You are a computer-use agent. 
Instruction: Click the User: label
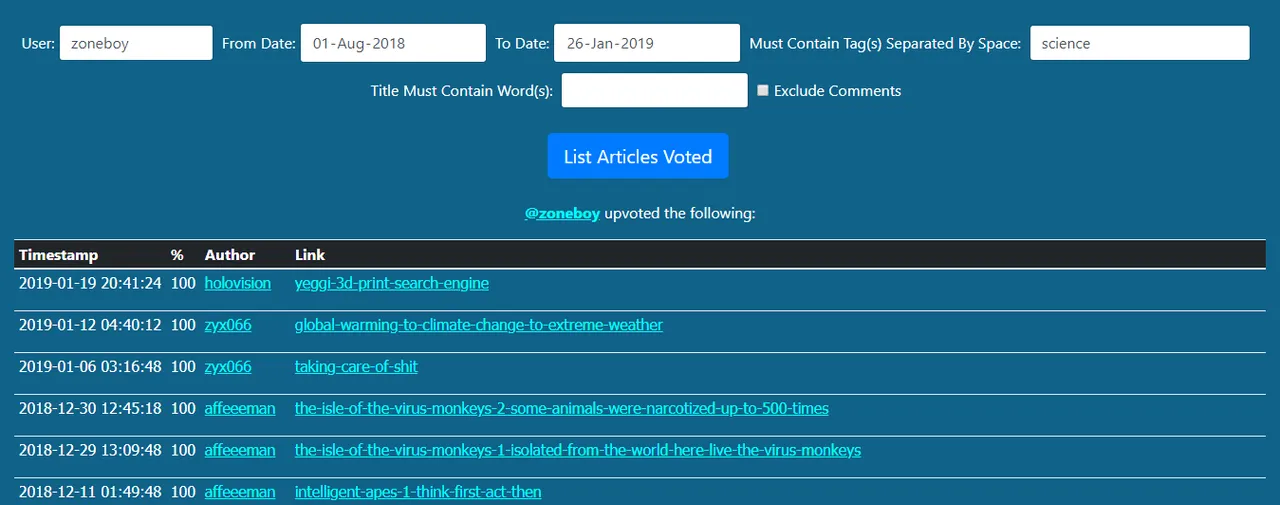coord(38,43)
